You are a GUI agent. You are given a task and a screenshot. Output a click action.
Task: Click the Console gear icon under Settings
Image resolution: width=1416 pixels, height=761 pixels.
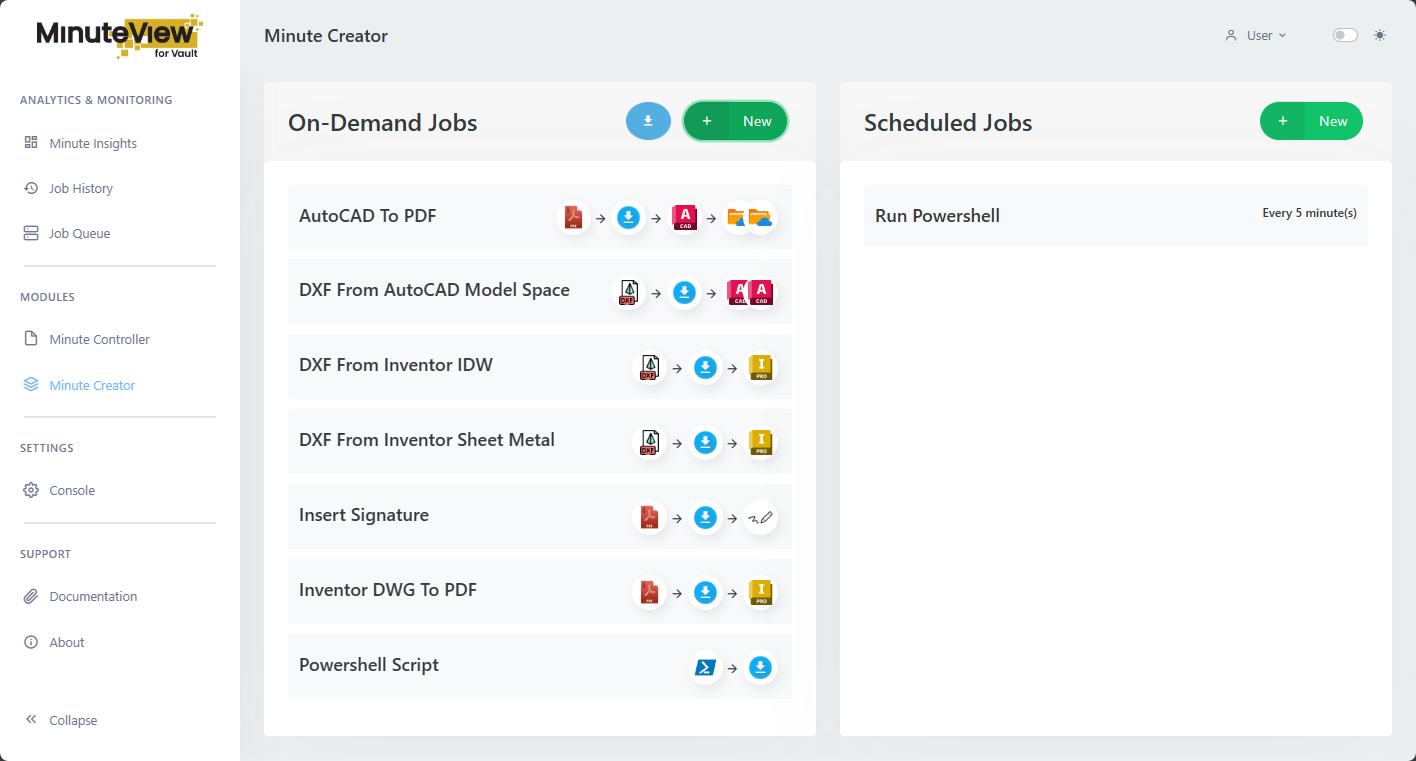click(x=30, y=490)
